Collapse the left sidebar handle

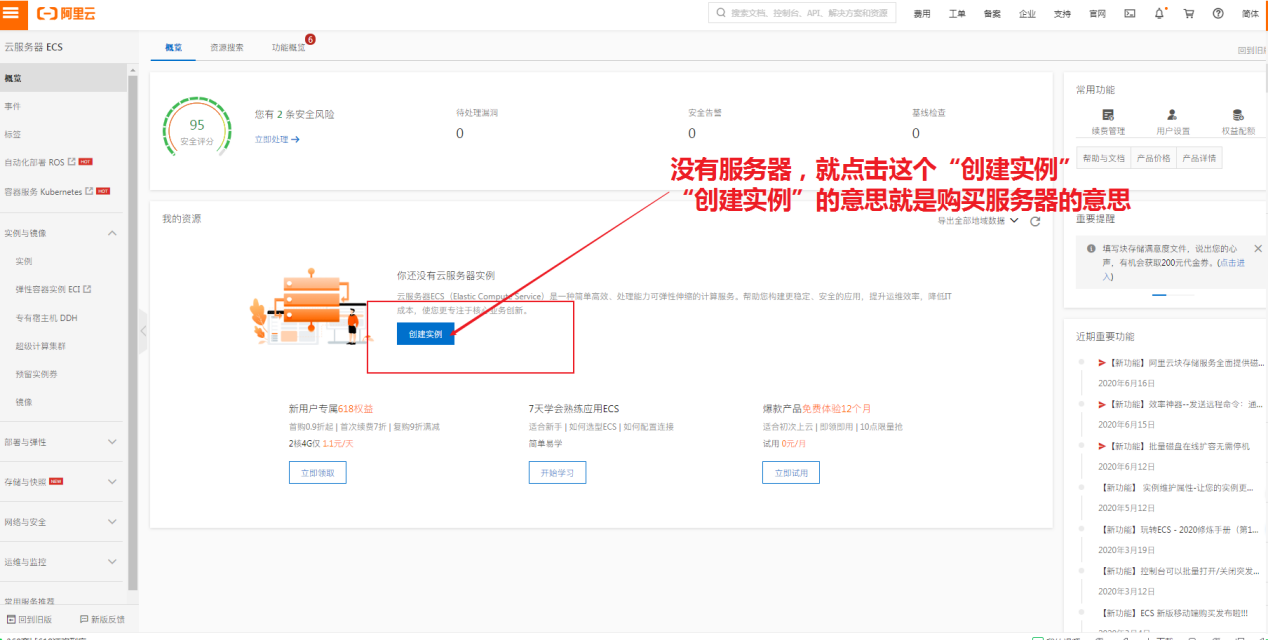(x=143, y=331)
